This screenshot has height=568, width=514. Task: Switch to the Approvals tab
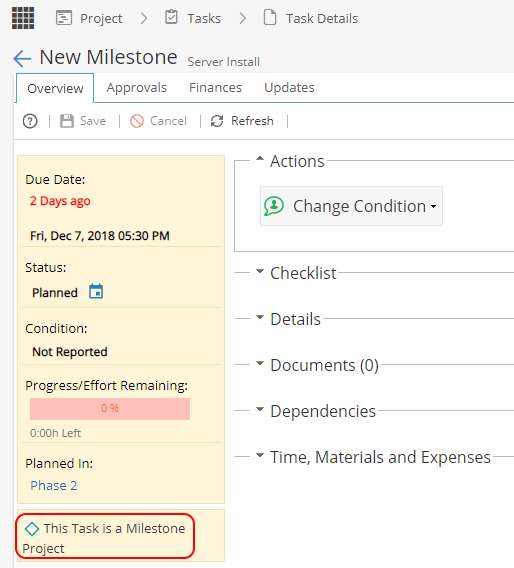[137, 88]
